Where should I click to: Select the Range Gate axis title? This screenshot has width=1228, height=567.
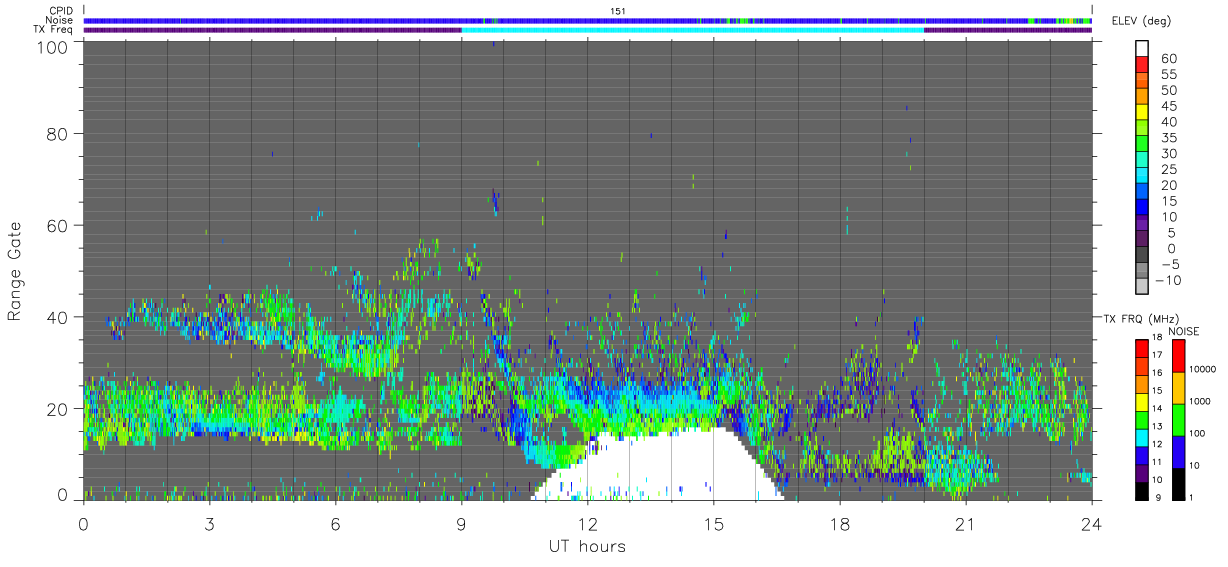pos(15,271)
